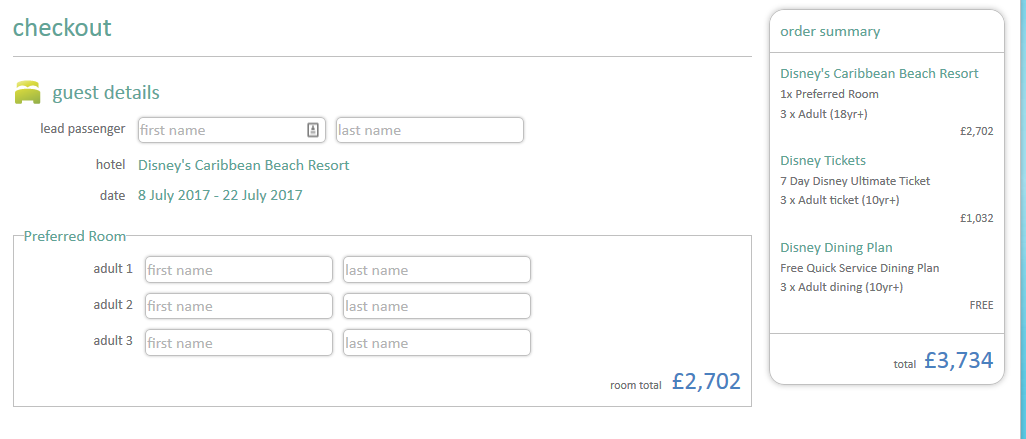Click the bed icon beside guest details
Image resolution: width=1026 pixels, height=439 pixels.
27,92
